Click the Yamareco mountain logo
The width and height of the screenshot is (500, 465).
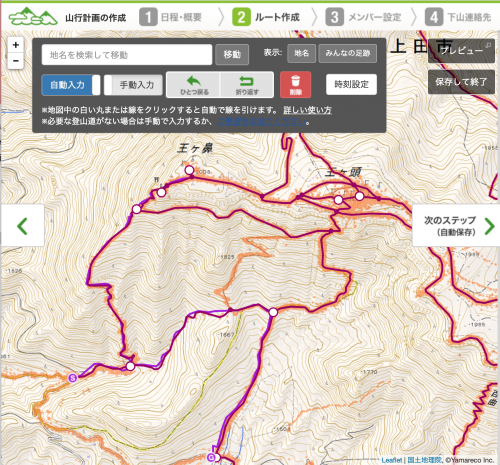33,16
